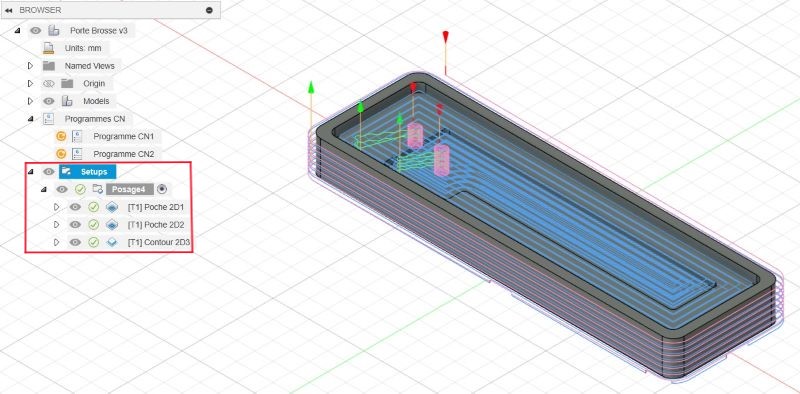This screenshot has width=800, height=394.
Task: Expand the Models node
Action: pyautogui.click(x=30, y=101)
